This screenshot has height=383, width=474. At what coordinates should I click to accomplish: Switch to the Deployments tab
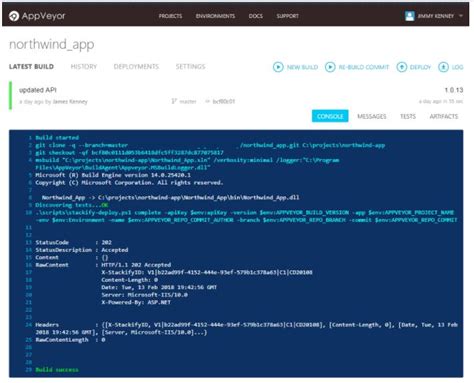click(136, 67)
